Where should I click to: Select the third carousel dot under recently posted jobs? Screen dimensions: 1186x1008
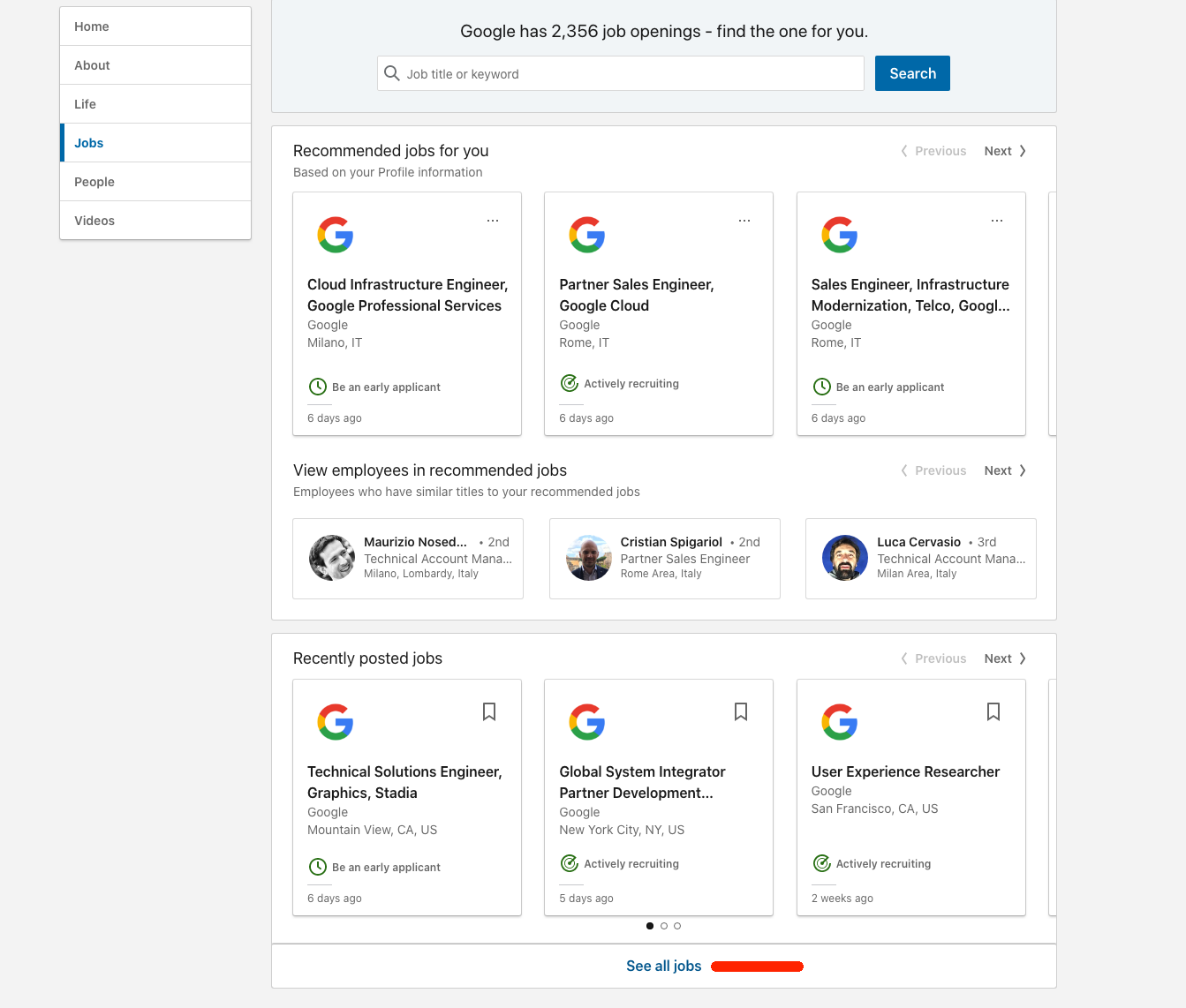[676, 926]
